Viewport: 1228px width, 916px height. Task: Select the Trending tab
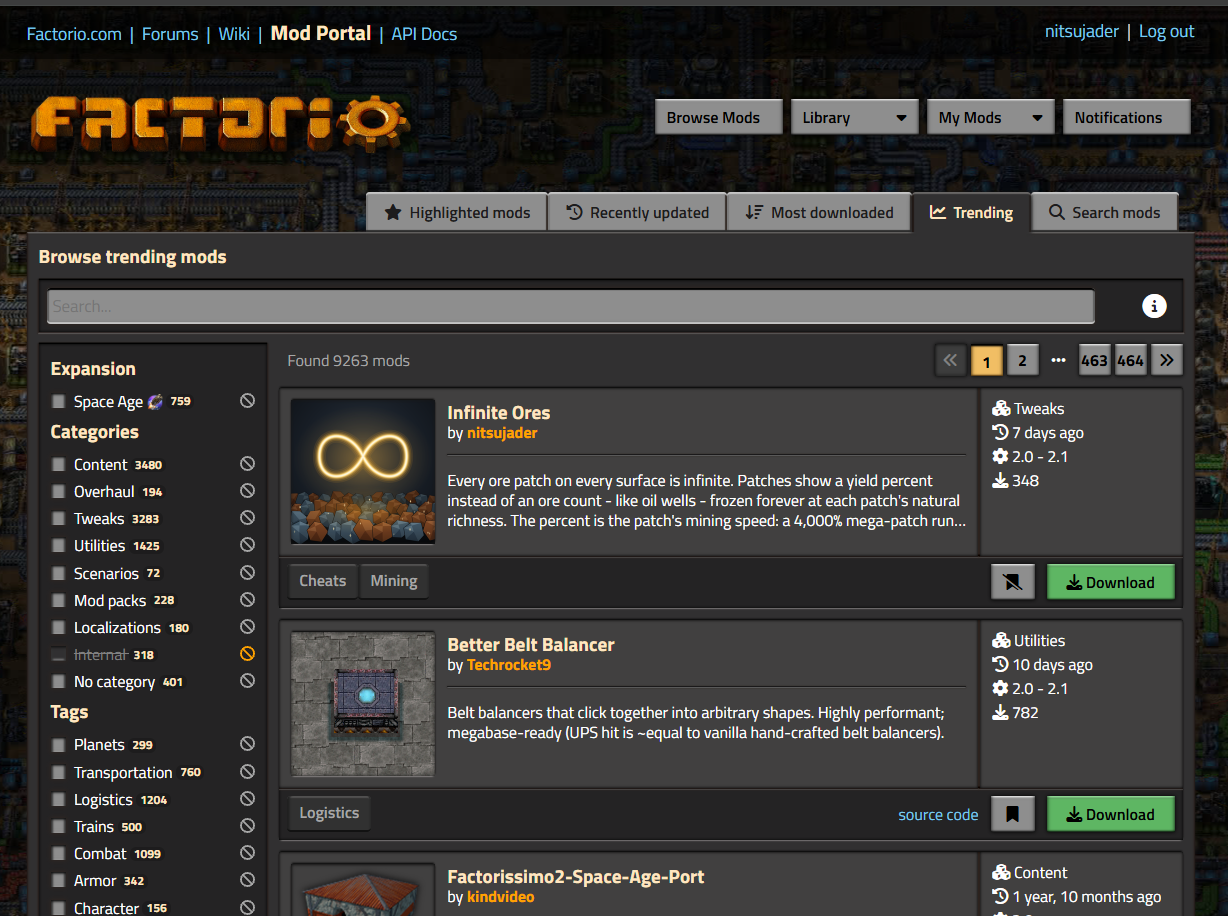pyautogui.click(x=972, y=212)
